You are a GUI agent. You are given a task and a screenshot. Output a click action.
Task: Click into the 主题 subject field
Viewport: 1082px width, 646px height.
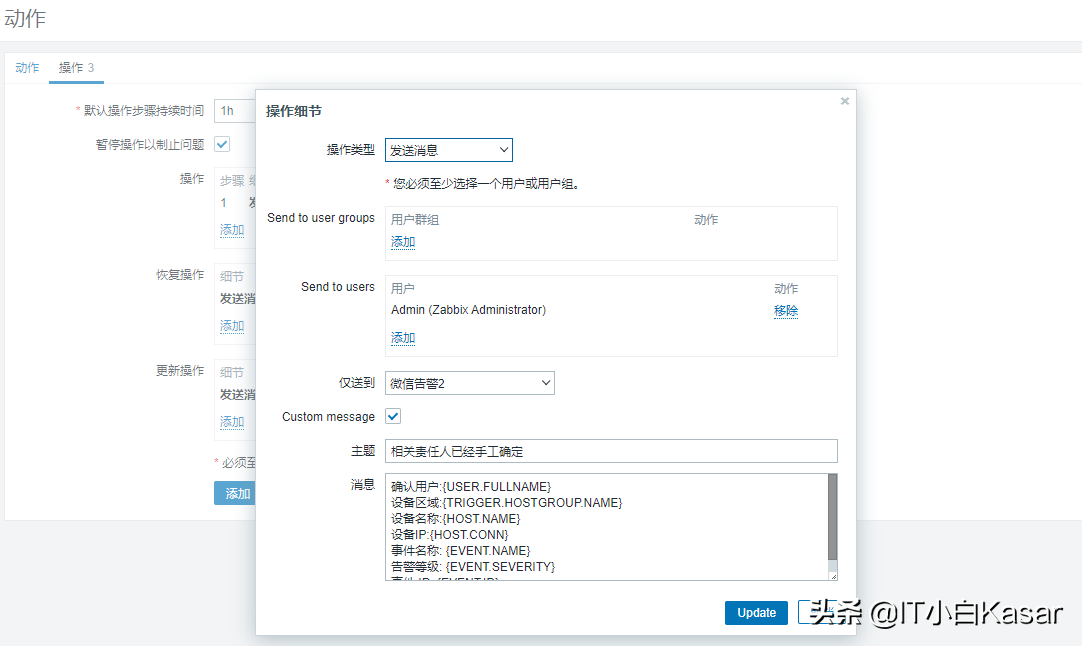point(610,451)
